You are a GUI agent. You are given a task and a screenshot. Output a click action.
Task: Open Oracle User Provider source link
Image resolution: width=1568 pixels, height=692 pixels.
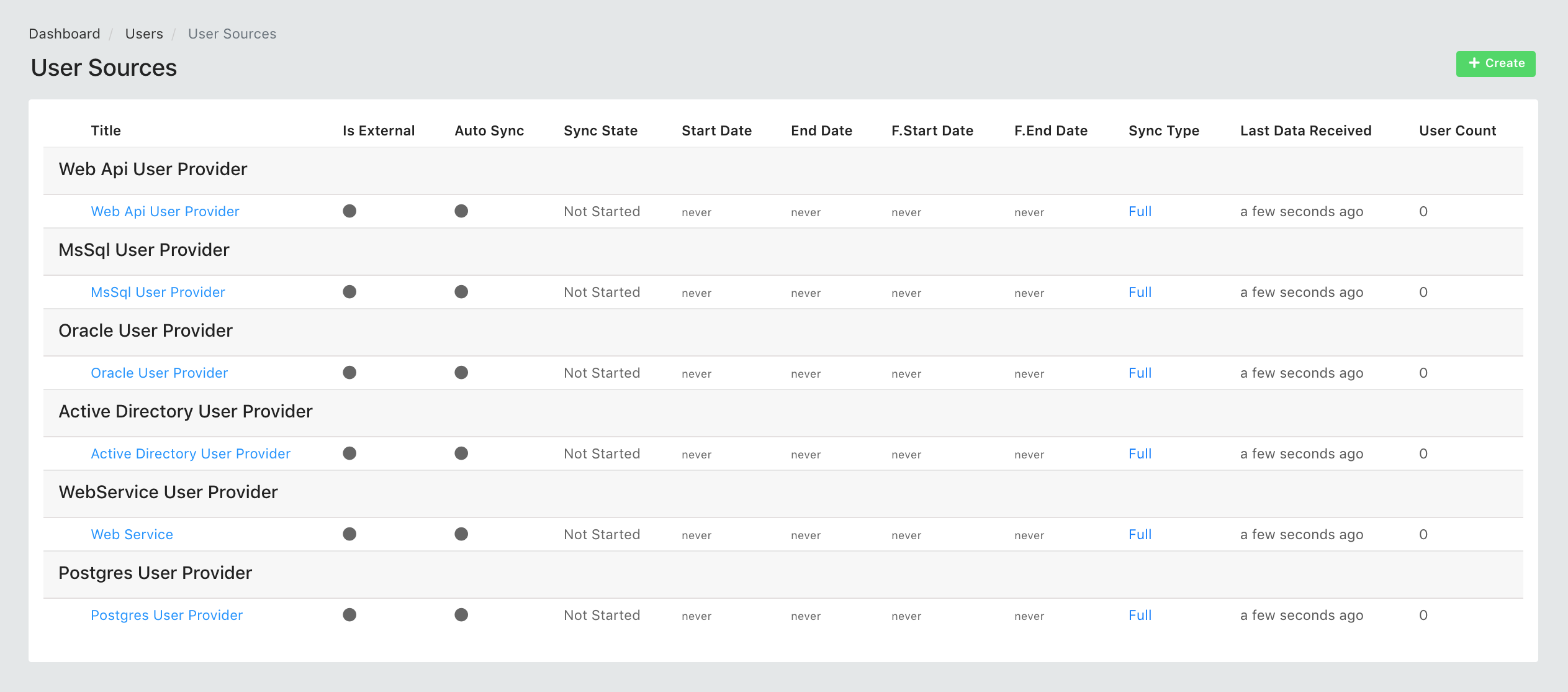coord(160,373)
